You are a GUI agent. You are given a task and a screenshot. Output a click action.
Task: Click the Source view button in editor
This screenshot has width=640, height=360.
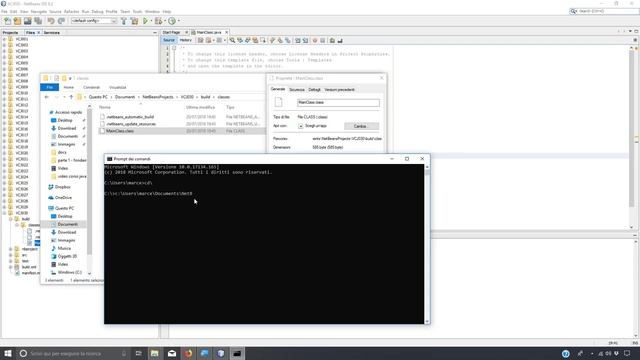(x=169, y=40)
